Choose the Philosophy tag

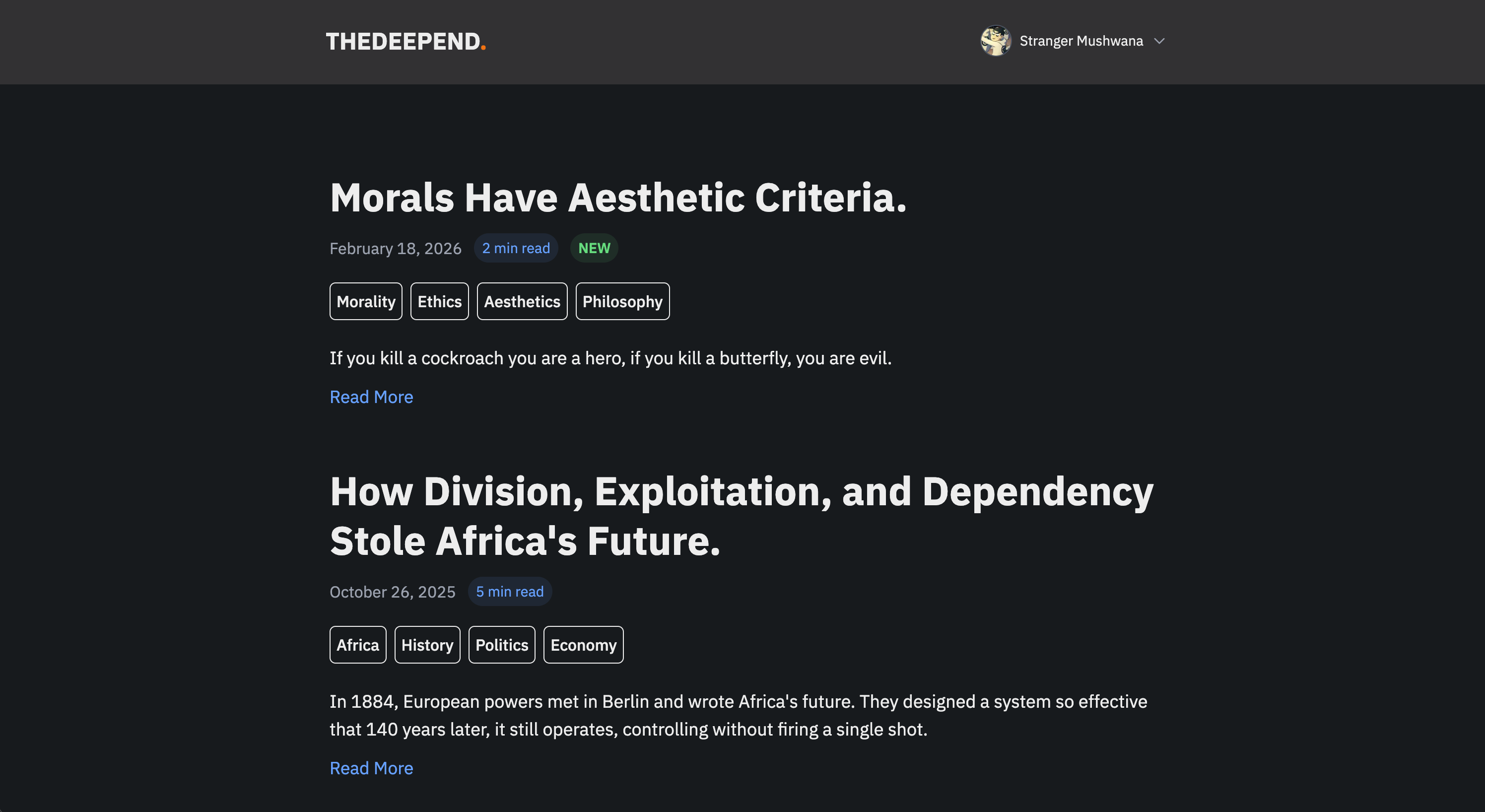click(622, 301)
